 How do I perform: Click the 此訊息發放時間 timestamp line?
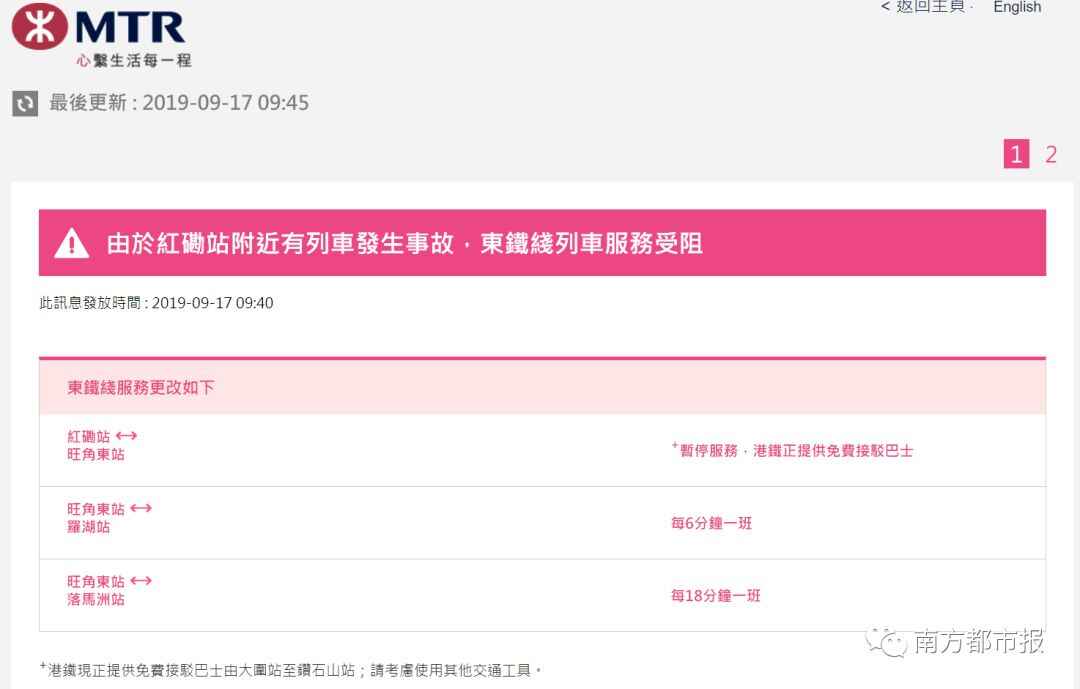tap(156, 303)
